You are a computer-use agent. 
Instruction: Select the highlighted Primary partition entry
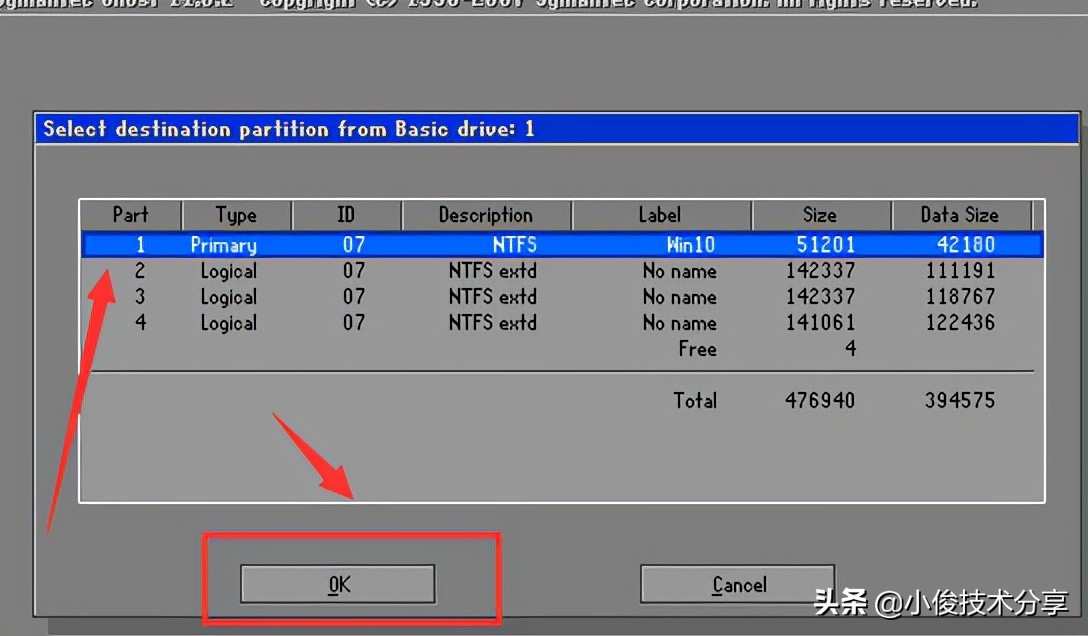(x=222, y=244)
